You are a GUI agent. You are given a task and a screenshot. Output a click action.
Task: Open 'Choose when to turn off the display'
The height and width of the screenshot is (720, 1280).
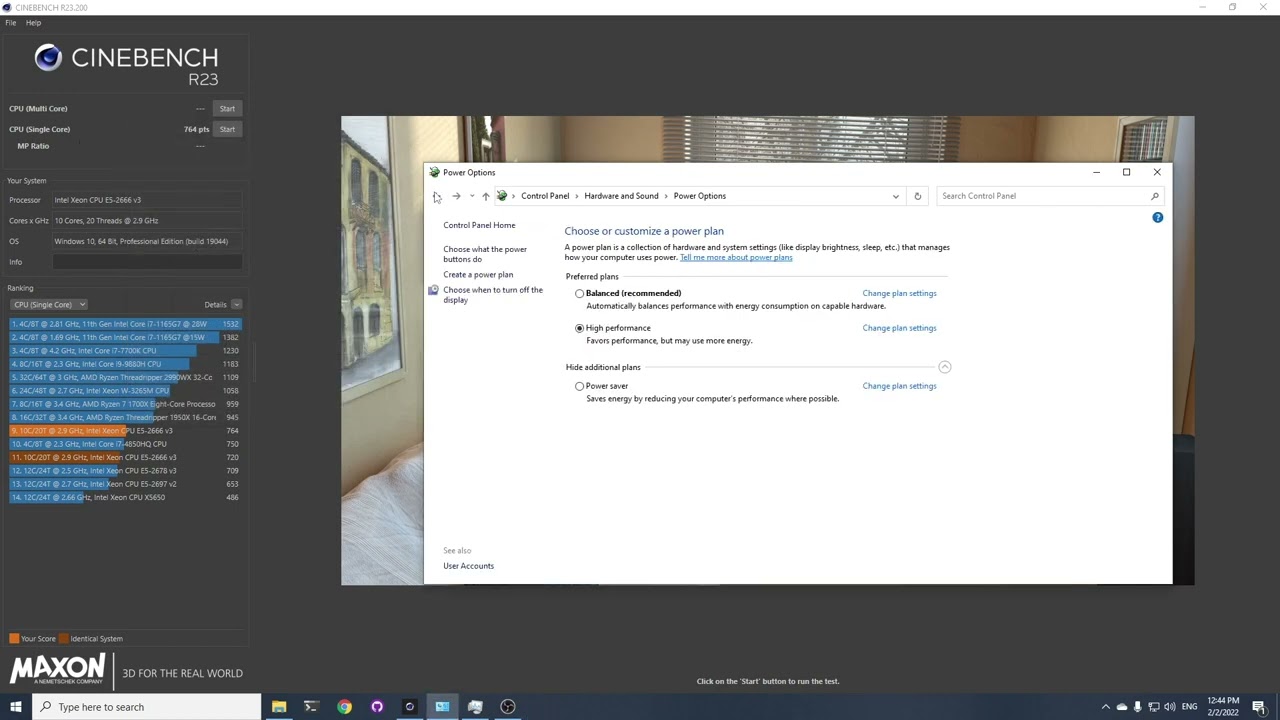(493, 295)
